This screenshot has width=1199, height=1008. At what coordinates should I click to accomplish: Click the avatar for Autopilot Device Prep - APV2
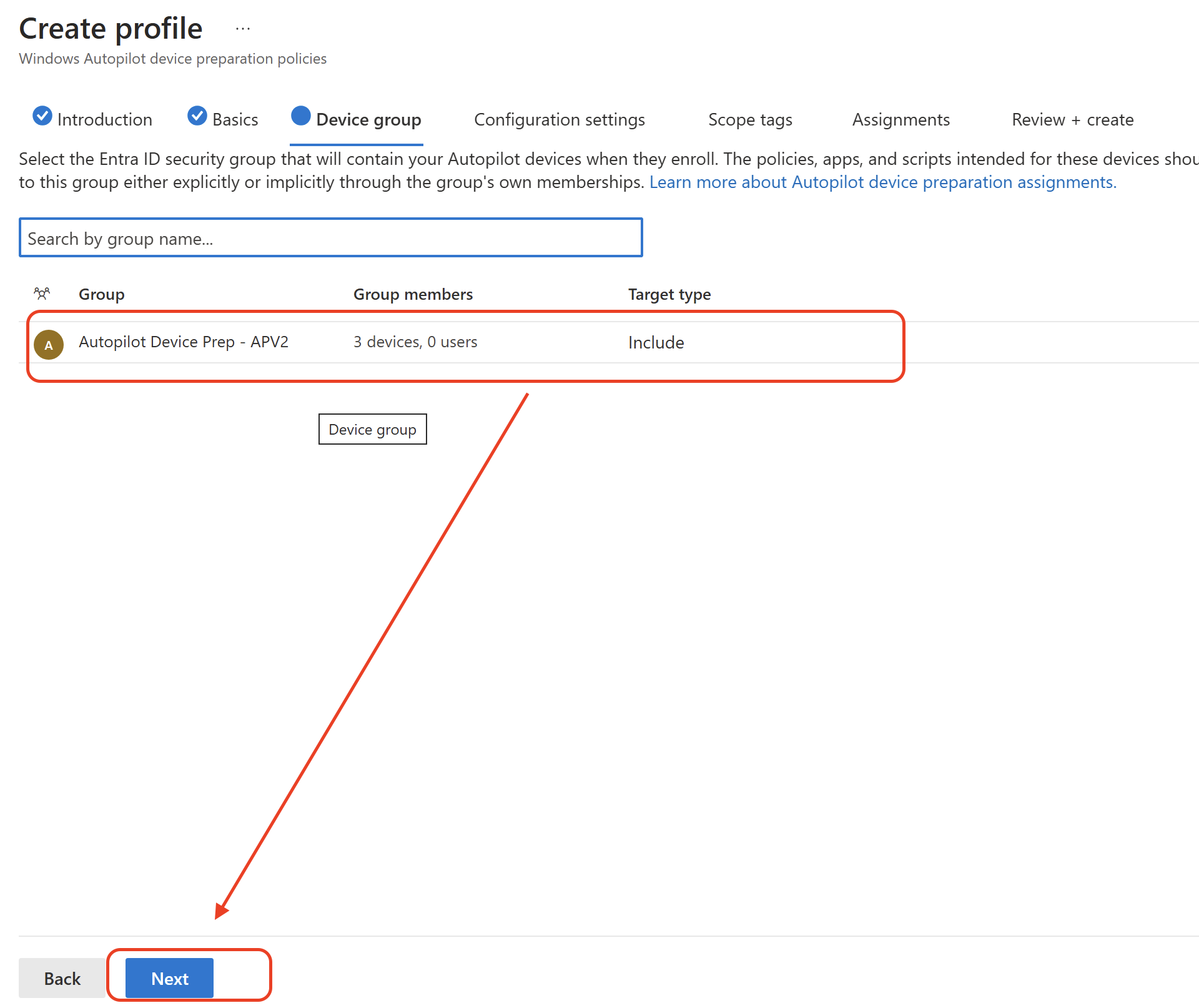[49, 344]
